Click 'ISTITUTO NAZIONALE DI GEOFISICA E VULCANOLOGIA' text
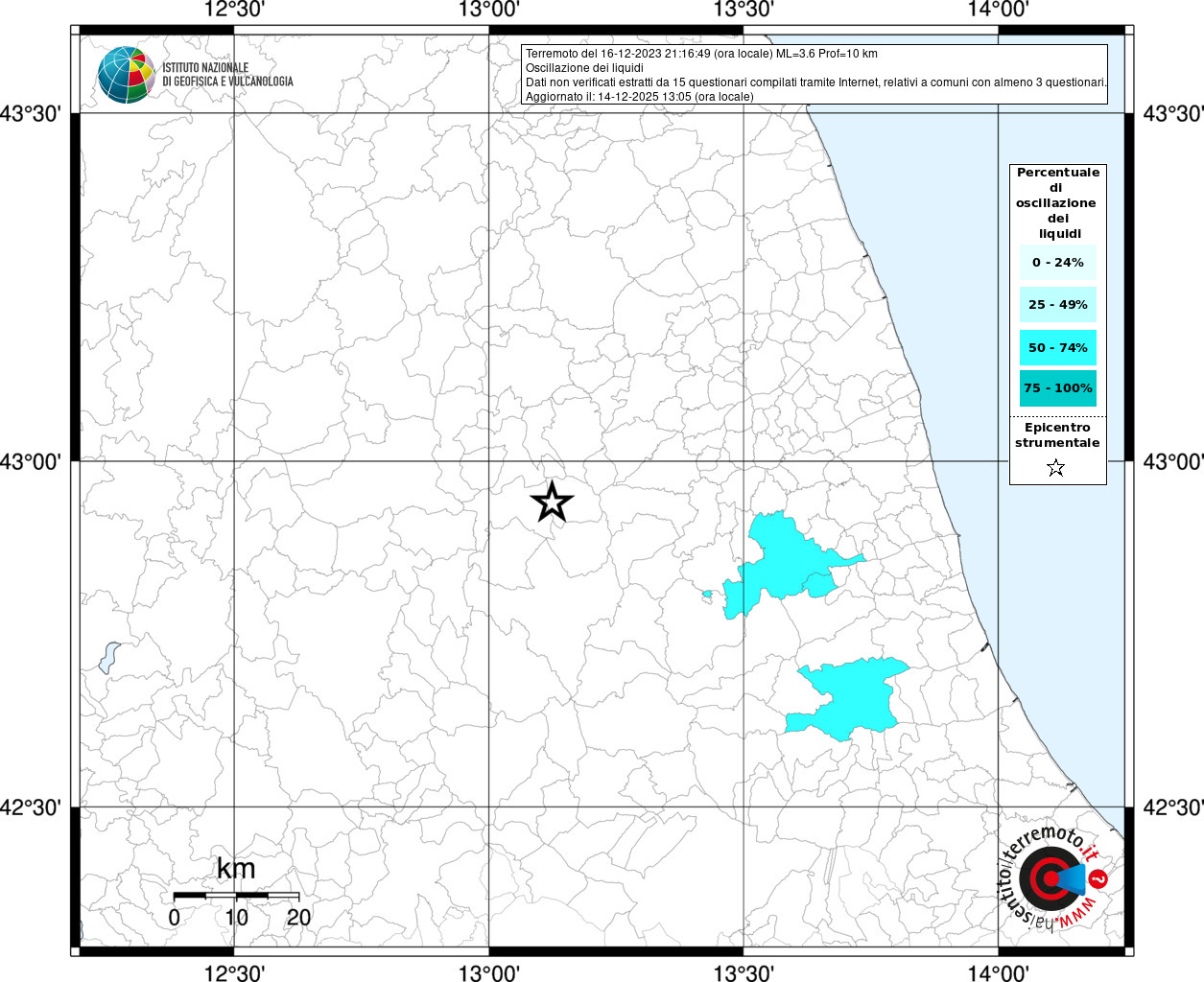This screenshot has height=982, width=1204. (x=227, y=75)
